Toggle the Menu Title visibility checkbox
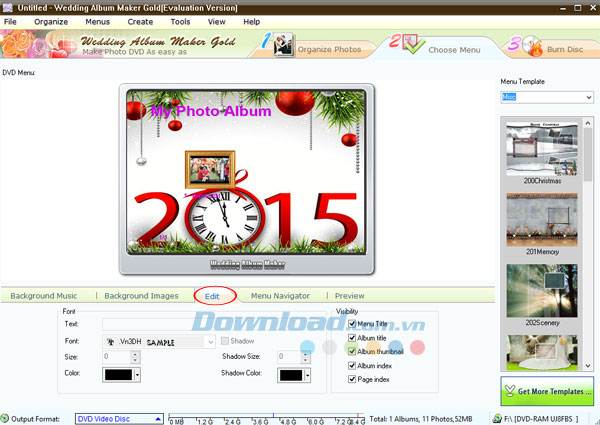Viewport: 600px width, 425px height. point(352,324)
